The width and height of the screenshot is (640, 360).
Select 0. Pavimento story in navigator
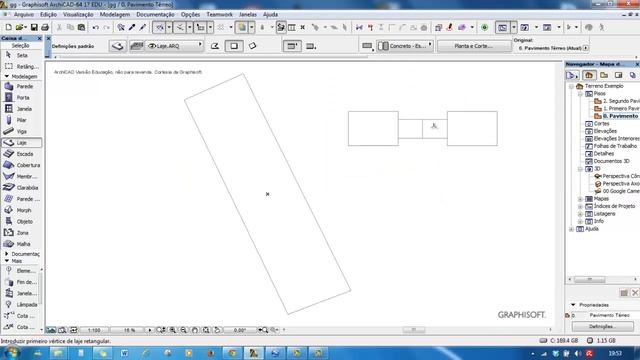[x=620, y=116]
